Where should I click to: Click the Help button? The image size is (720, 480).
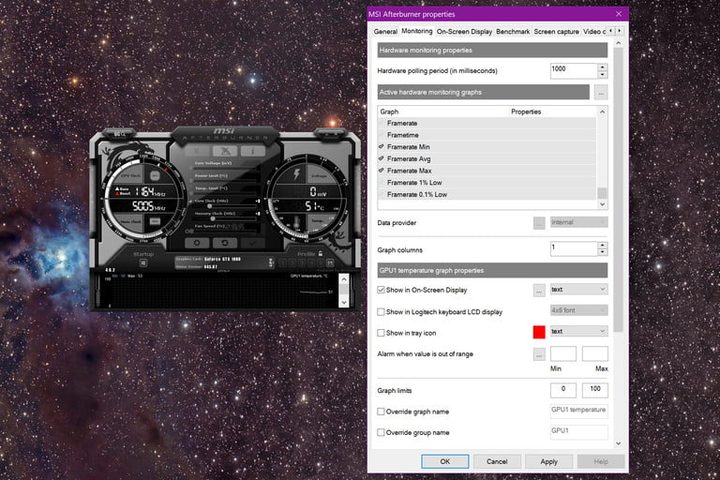601,461
